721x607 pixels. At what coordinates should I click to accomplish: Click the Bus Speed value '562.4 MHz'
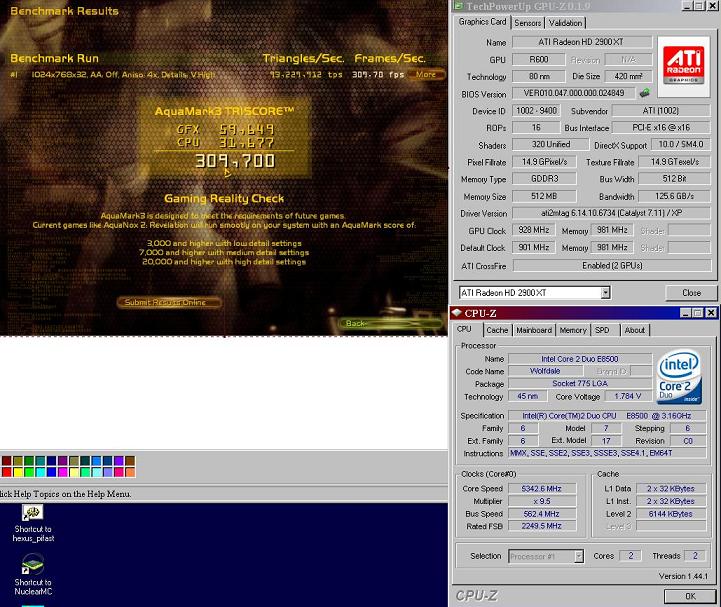542,514
